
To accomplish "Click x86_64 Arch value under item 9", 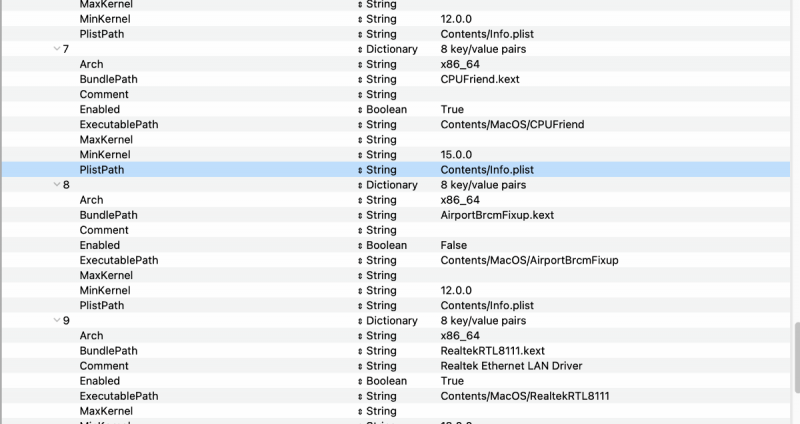I will [460, 336].
